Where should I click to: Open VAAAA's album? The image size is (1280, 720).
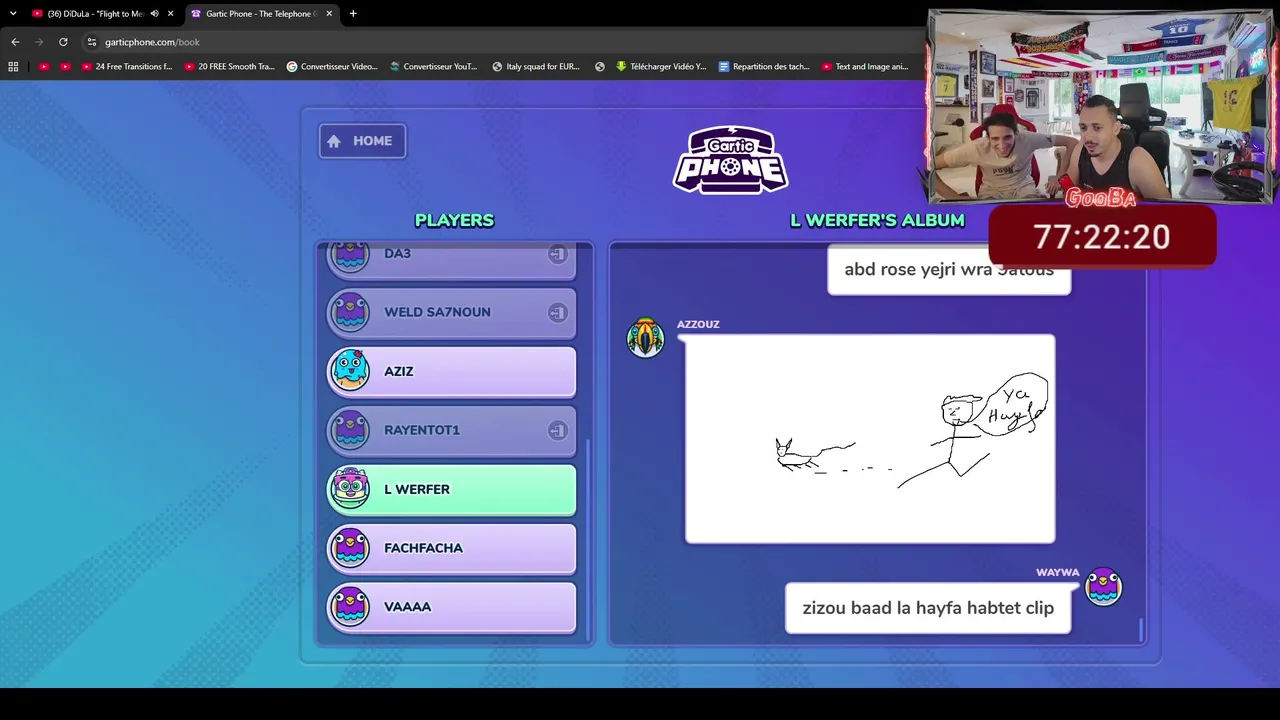click(x=452, y=607)
